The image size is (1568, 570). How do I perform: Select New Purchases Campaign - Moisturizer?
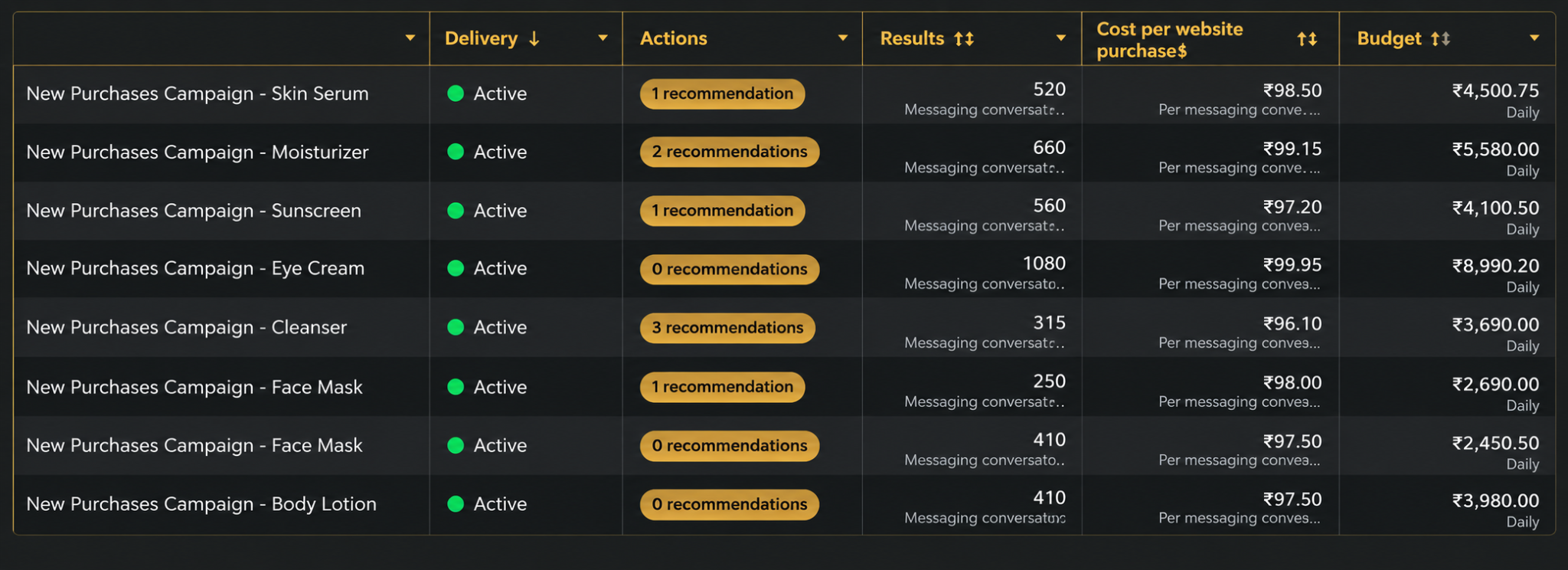coord(198,152)
